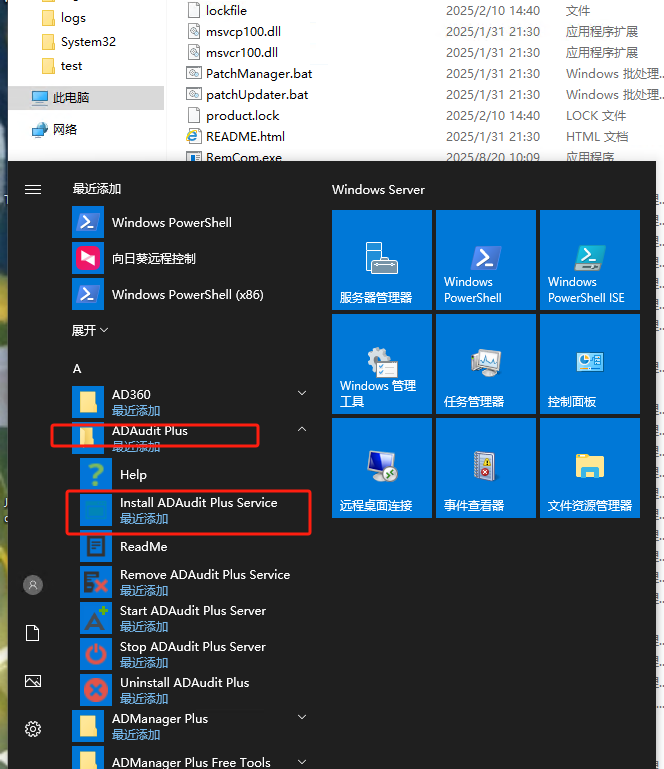Screen dimensions: 664x769
Task: Open 事件查看器 tile
Action: coord(485,468)
